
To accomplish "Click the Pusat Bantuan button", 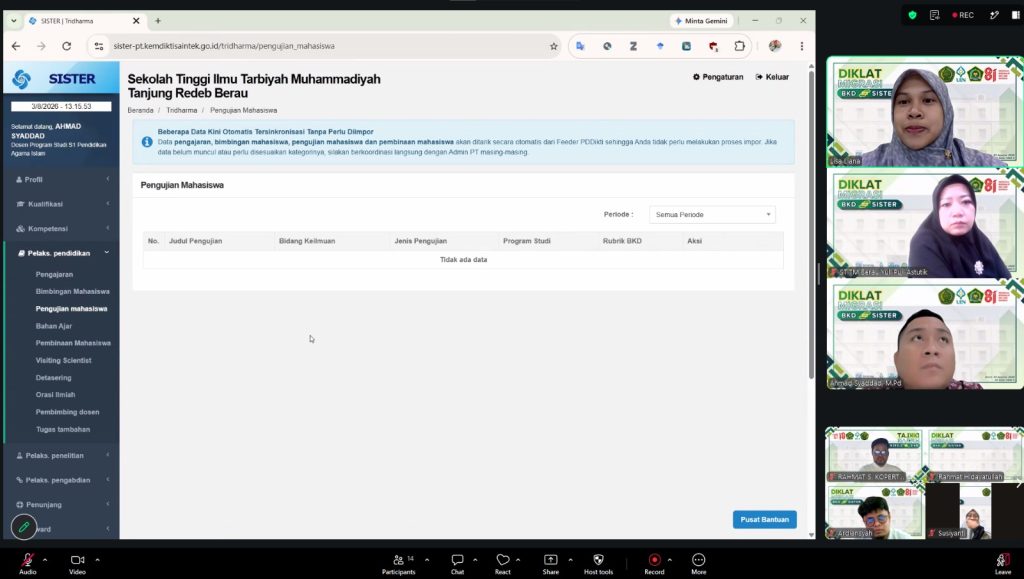I will pyautogui.click(x=764, y=520).
